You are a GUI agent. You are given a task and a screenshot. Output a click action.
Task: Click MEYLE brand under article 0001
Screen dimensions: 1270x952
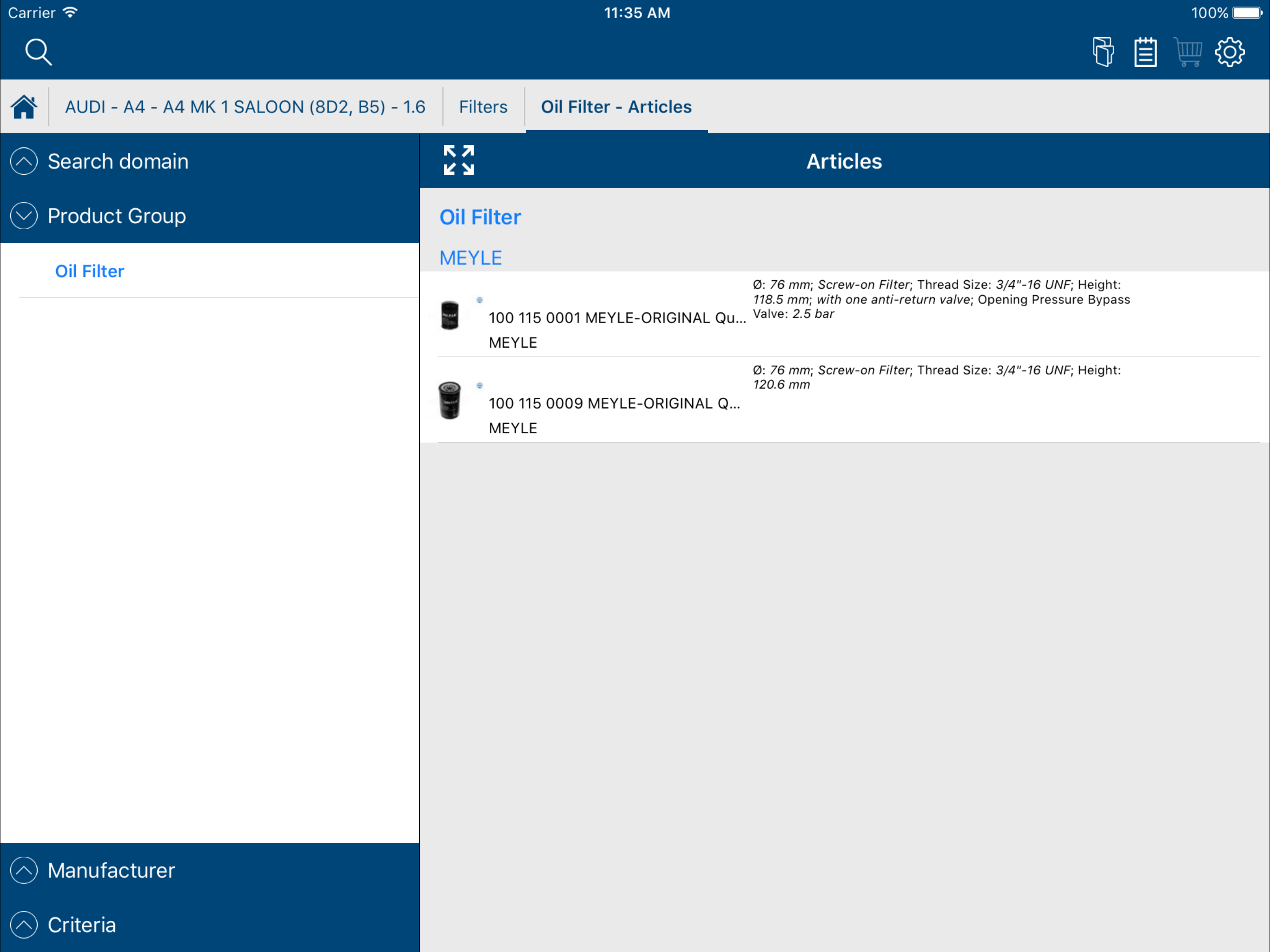(x=513, y=343)
